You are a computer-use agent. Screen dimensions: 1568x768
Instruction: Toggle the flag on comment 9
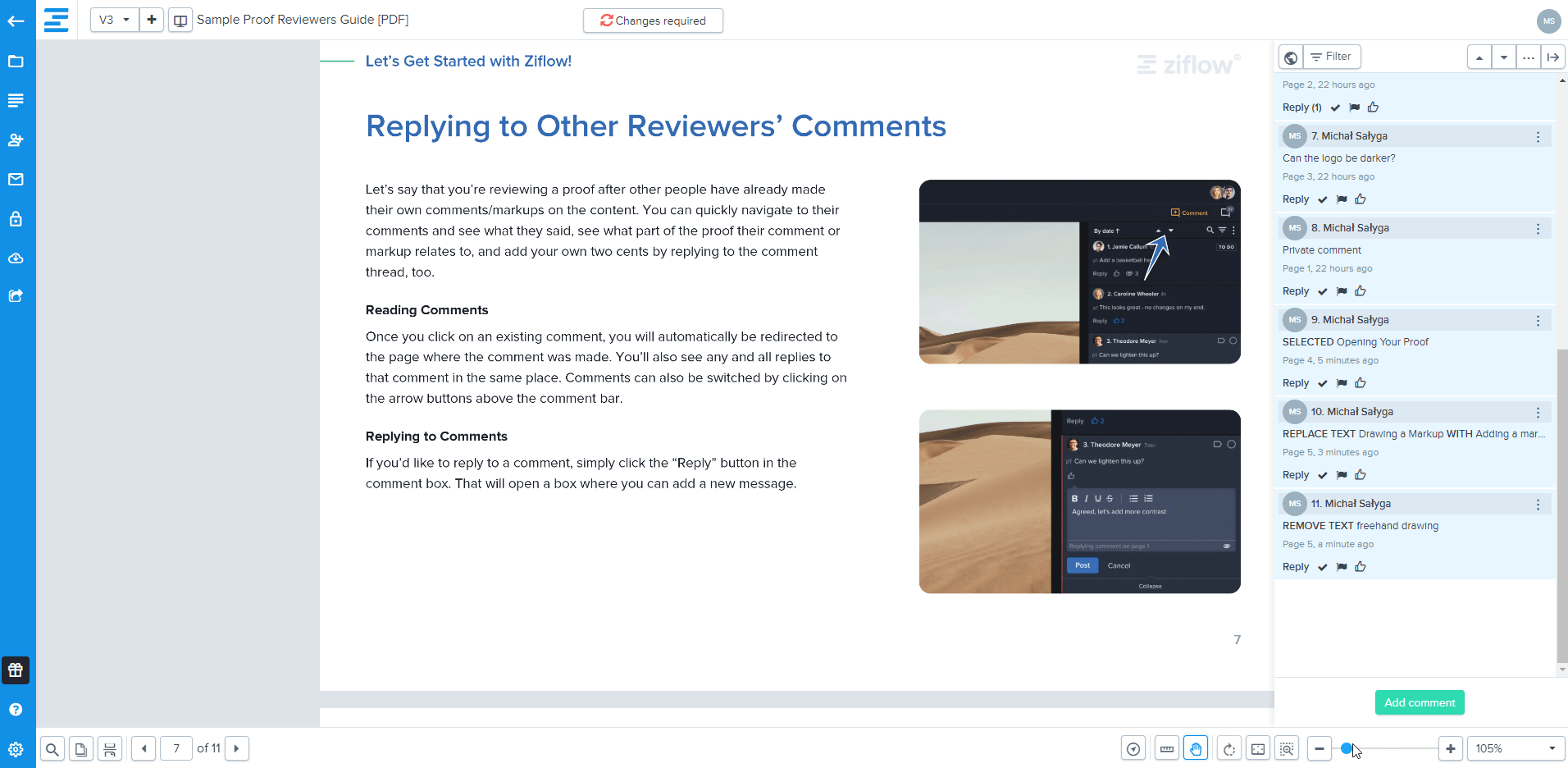(x=1342, y=383)
